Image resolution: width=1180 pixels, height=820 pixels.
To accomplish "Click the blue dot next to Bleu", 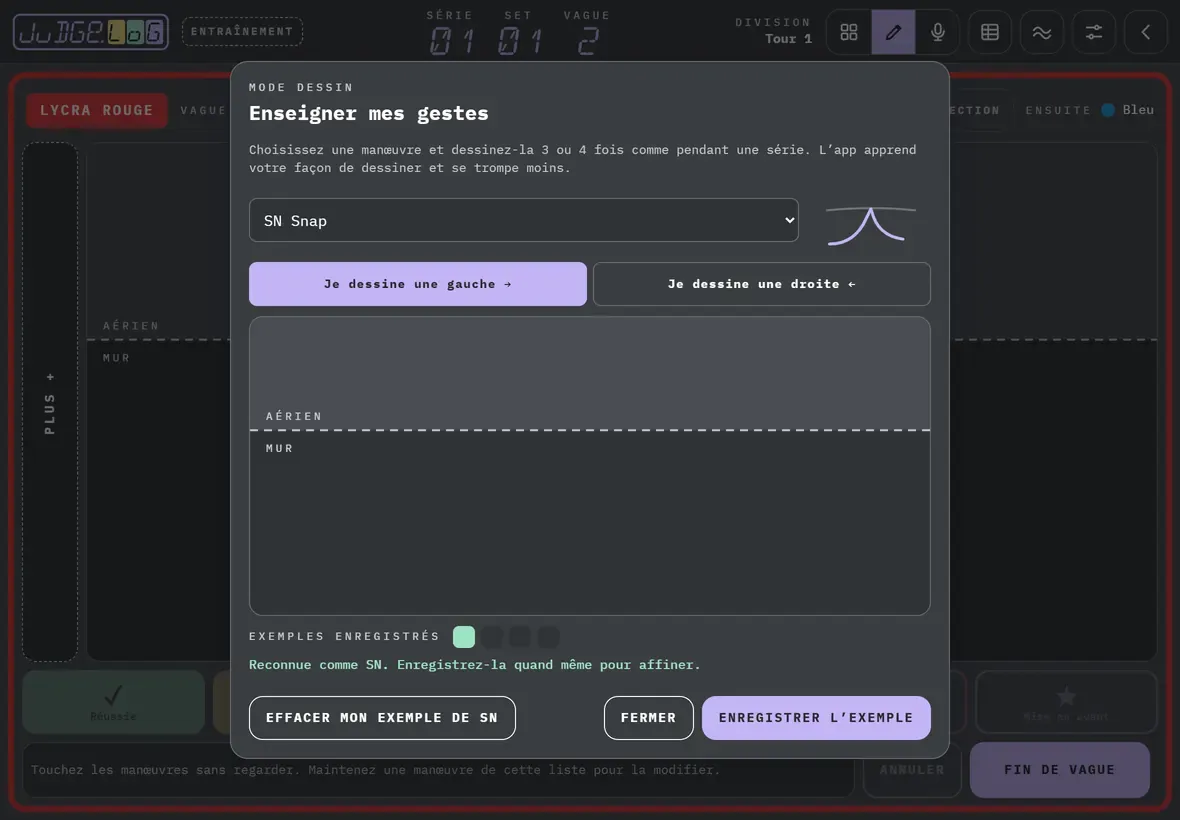I will click(x=1108, y=110).
